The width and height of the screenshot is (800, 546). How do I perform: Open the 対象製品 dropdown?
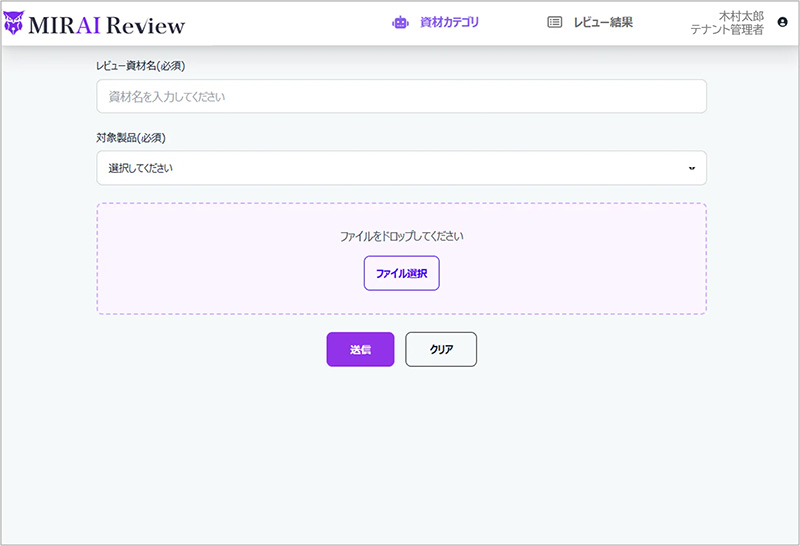click(401, 168)
